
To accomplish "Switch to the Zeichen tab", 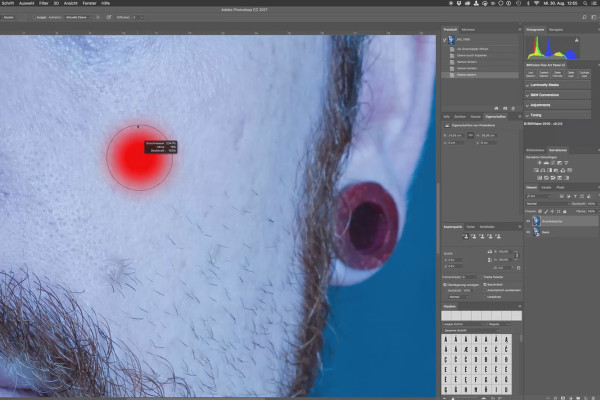I will pyautogui.click(x=460, y=116).
